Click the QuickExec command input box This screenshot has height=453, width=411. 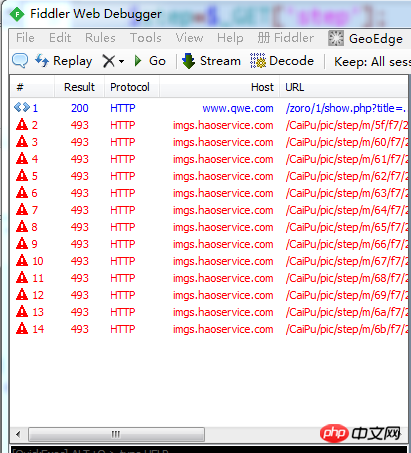209,450
